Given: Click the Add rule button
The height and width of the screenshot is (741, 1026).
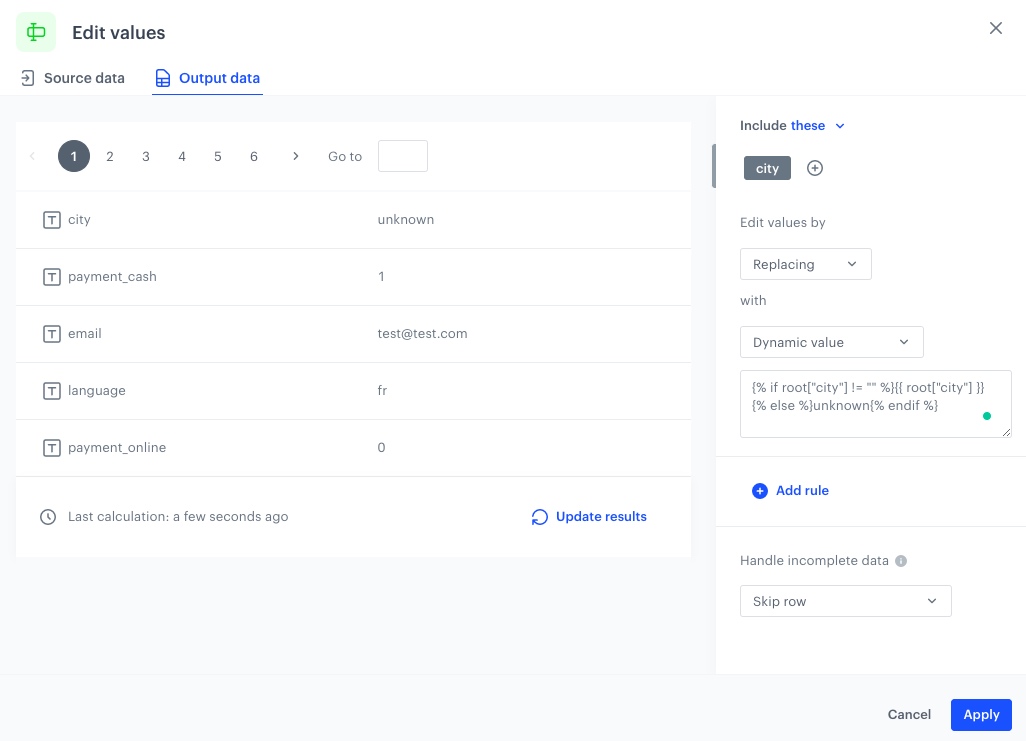Looking at the screenshot, I should (x=790, y=491).
